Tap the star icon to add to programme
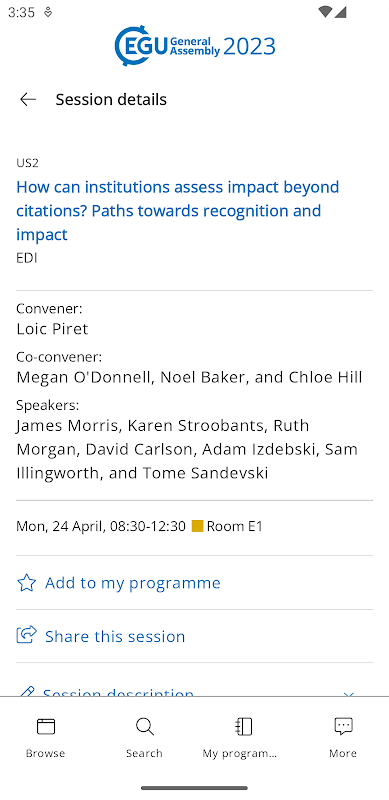 coord(27,583)
